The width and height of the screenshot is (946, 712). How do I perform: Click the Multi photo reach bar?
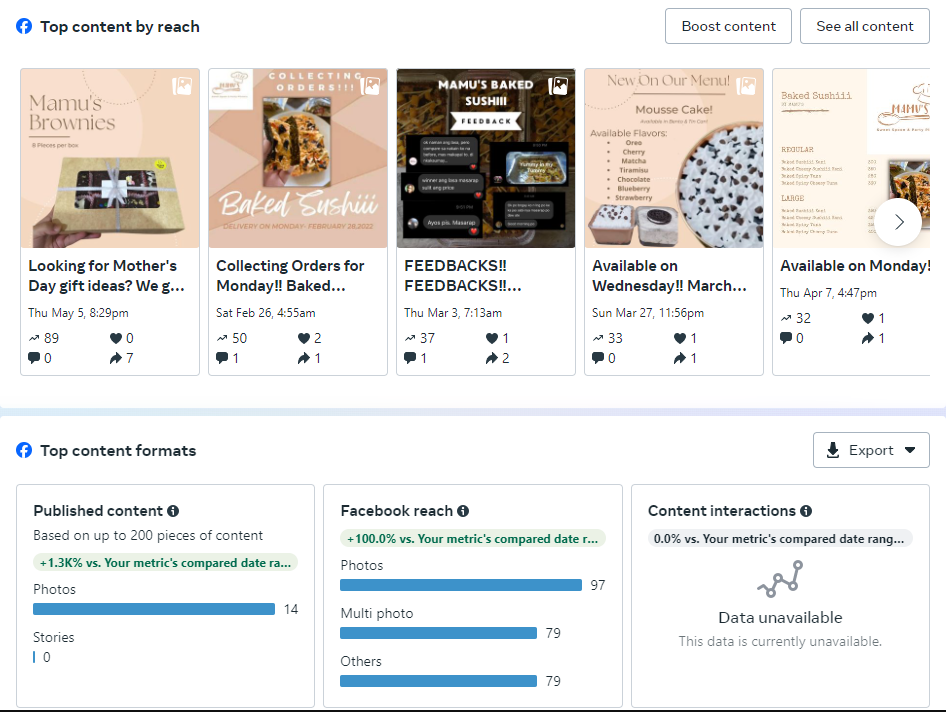[x=438, y=633]
